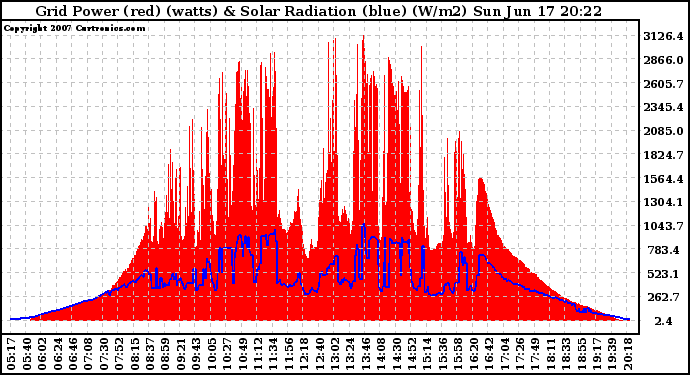Click the 07:08 time label
The width and height of the screenshot is (690, 375).
click(88, 354)
